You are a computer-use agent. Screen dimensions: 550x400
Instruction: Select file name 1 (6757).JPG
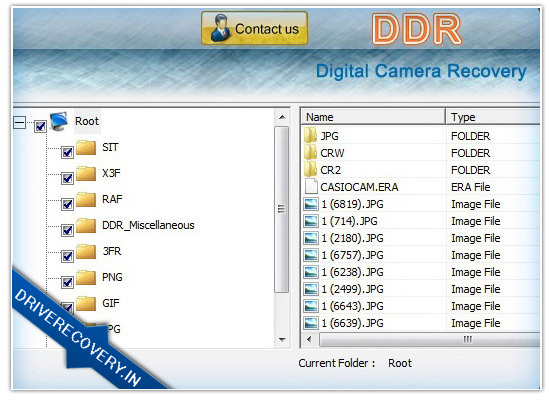[x=352, y=255]
